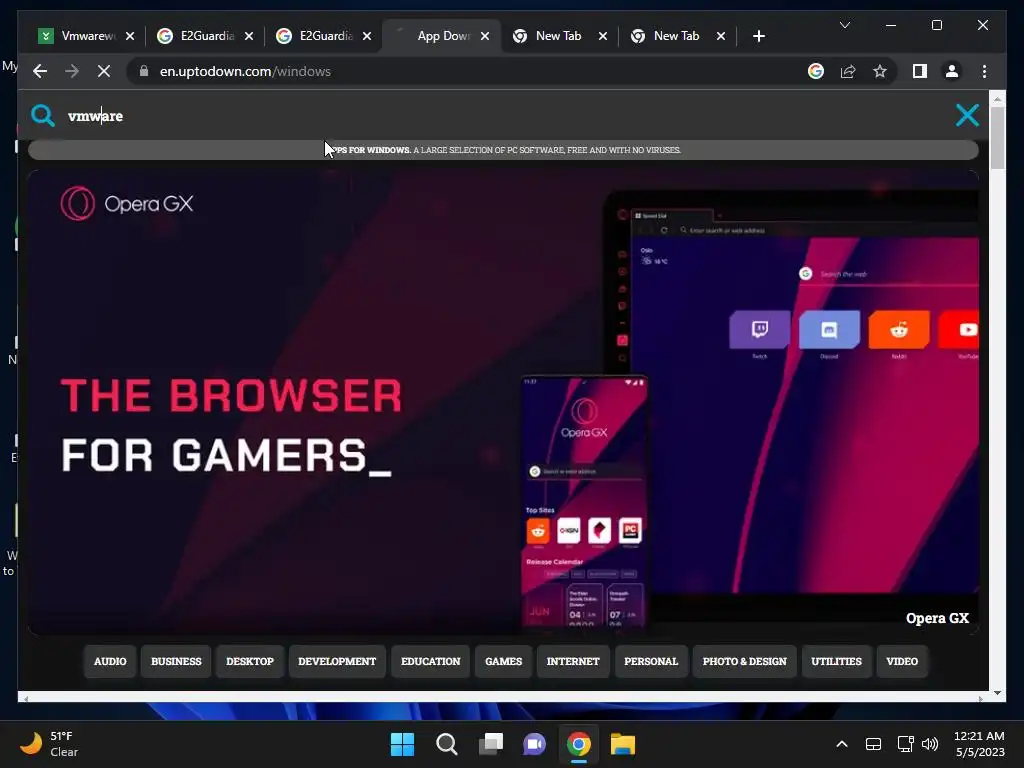This screenshot has height=768, width=1024.
Task: Open the Chat app on taskbar
Action: 534,744
